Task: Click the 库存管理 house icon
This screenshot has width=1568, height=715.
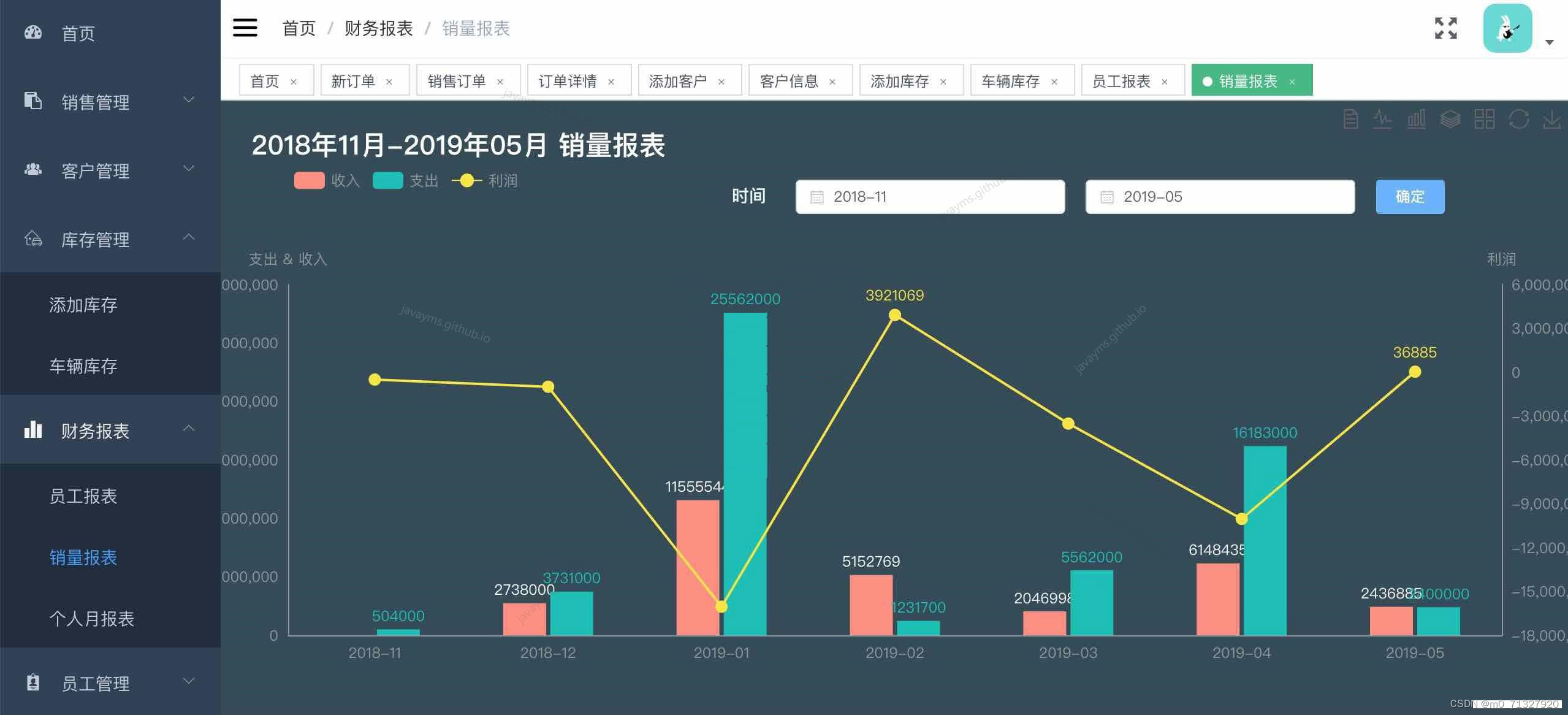Action: pos(33,238)
